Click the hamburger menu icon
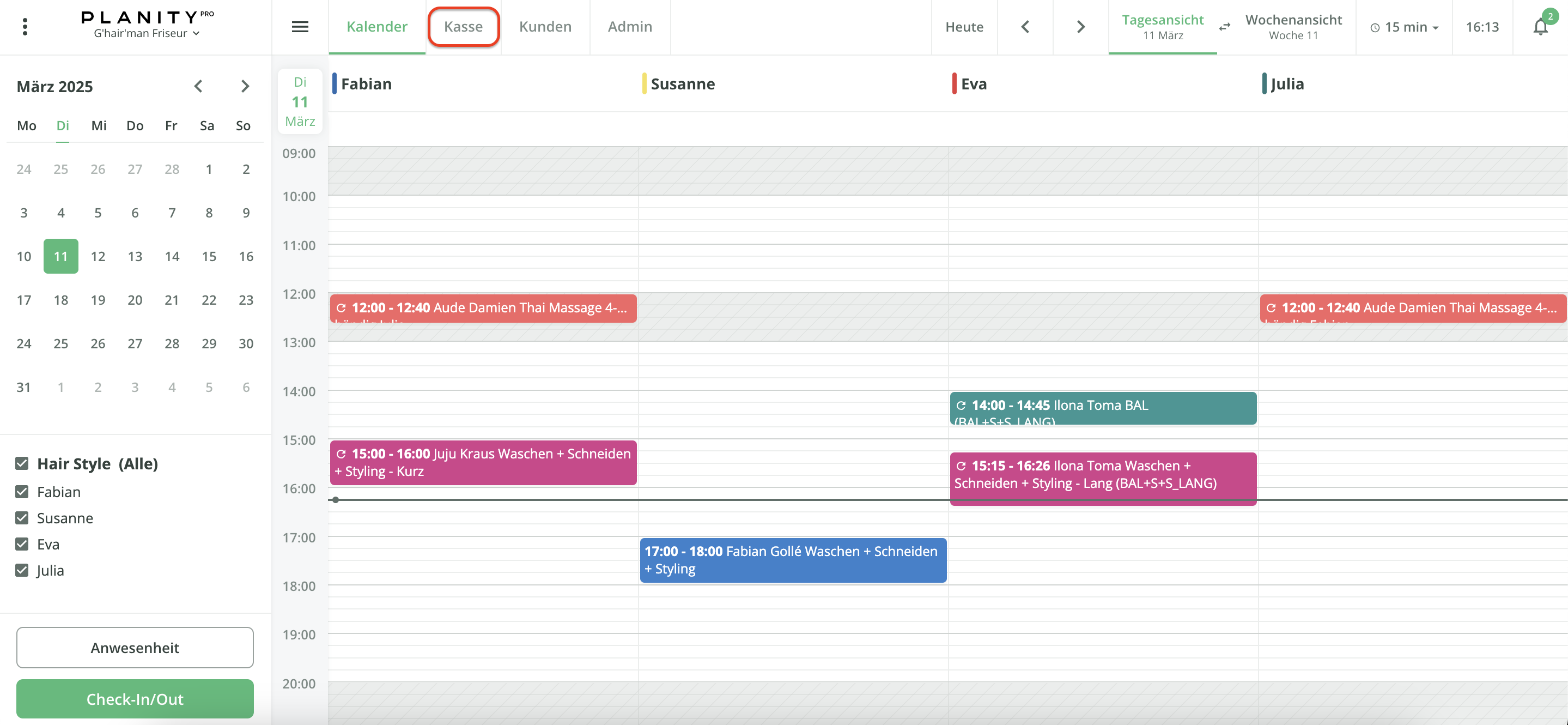This screenshot has height=725, width=1568. click(300, 27)
